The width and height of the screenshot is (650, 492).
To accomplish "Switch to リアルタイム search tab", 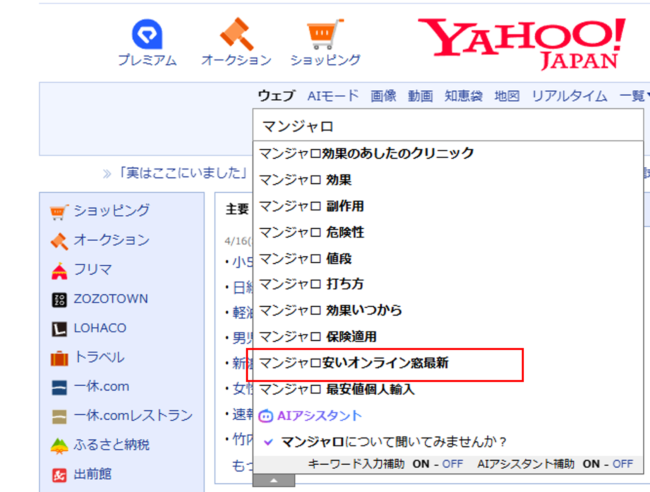I will tap(569, 96).
